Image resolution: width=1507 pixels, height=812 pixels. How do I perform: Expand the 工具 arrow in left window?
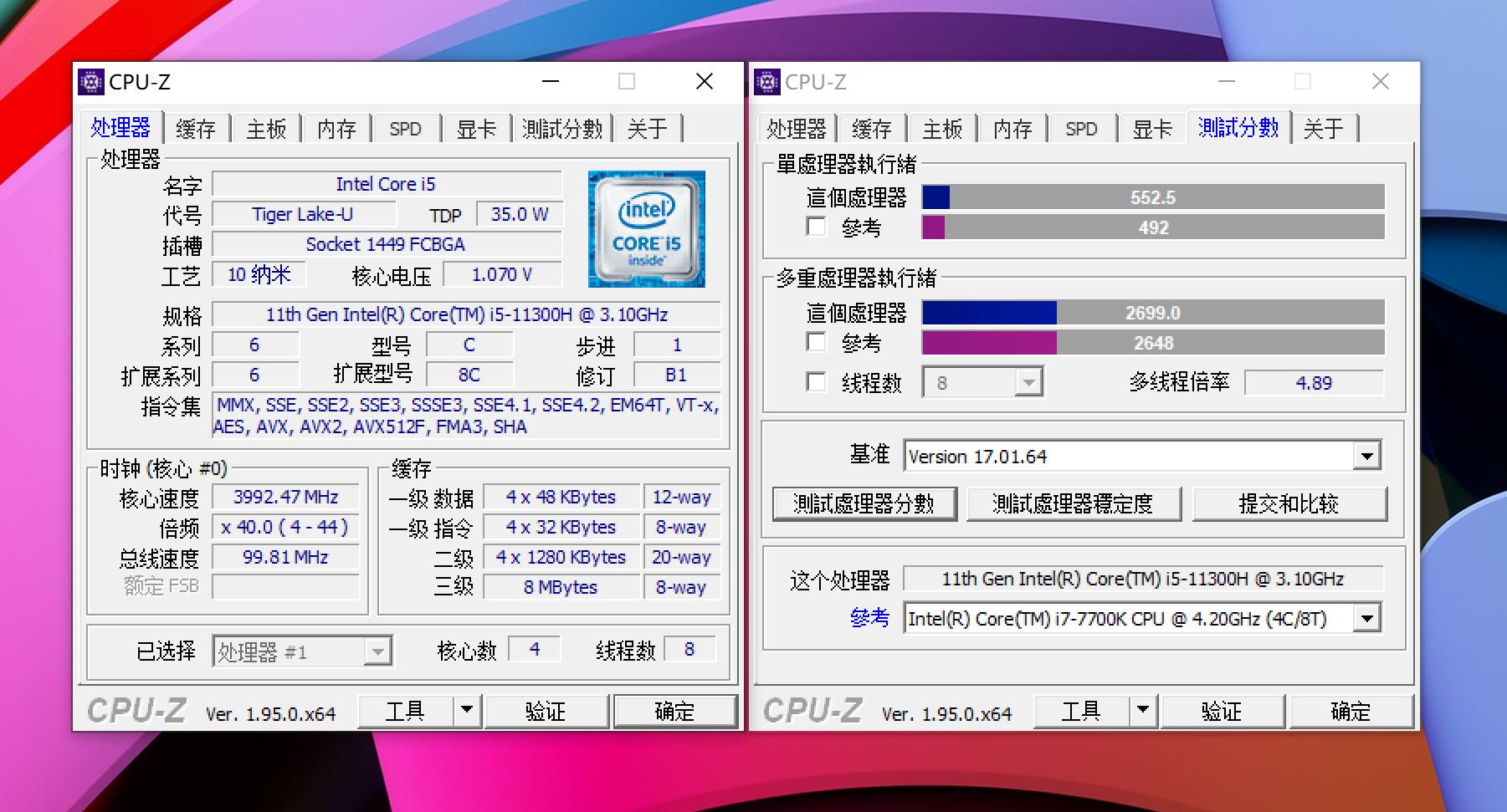(x=467, y=711)
